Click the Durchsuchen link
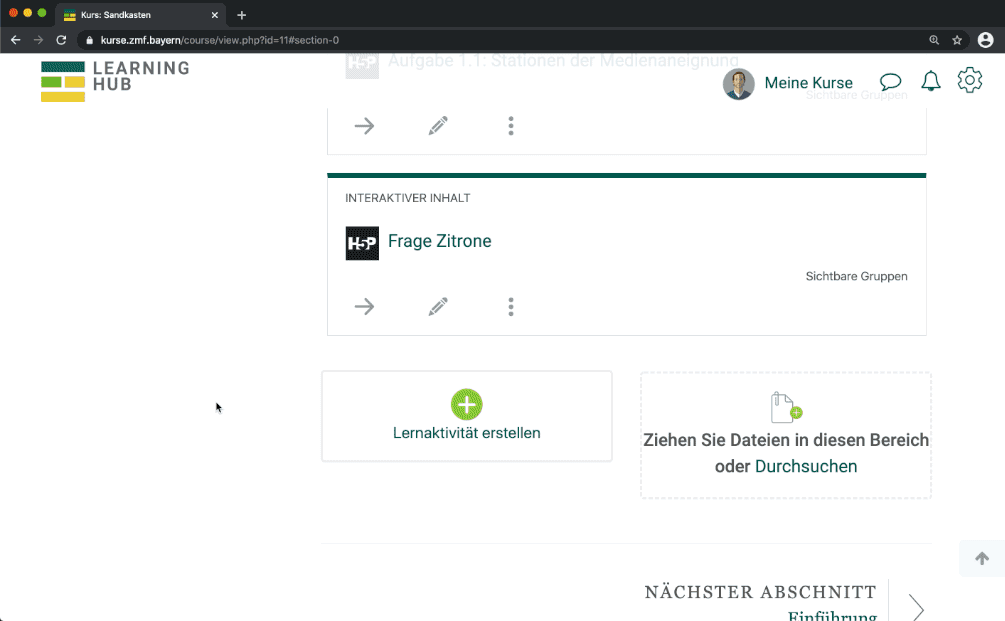Viewport: 1005px width, 621px height. click(x=806, y=466)
